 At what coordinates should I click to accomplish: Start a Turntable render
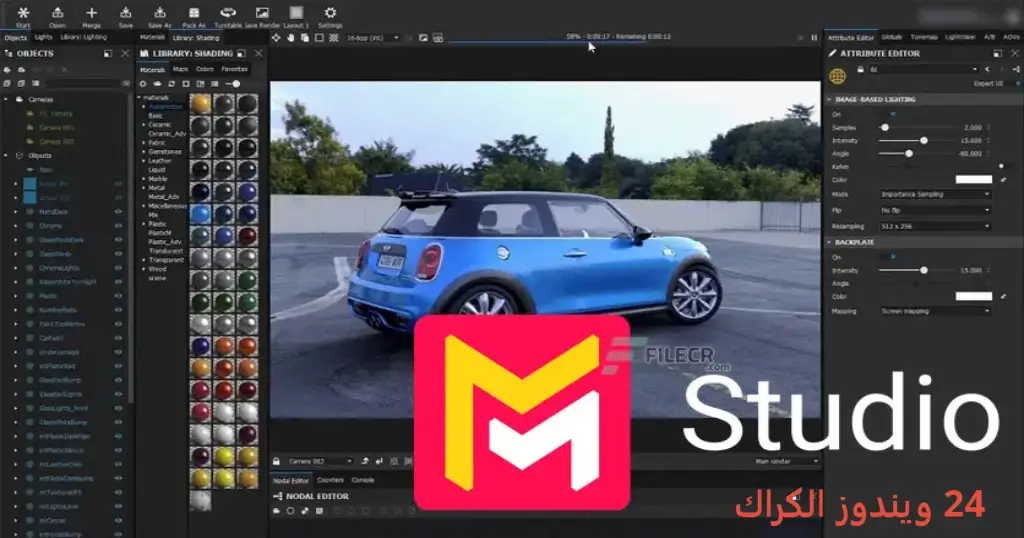[228, 12]
